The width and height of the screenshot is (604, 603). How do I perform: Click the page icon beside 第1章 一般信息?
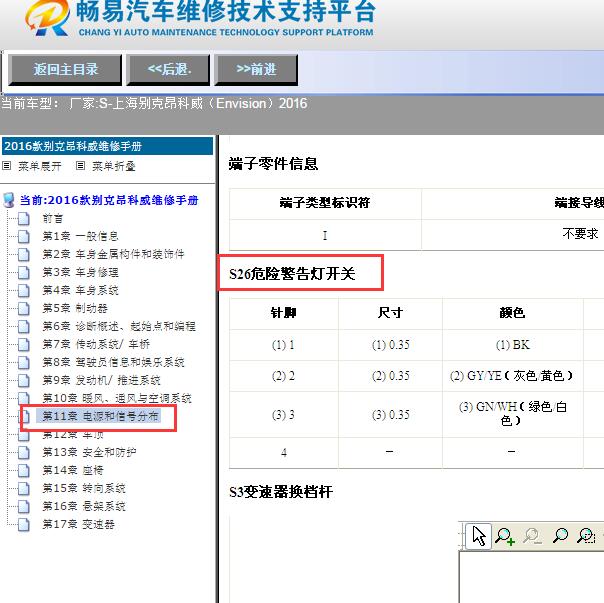click(x=24, y=236)
